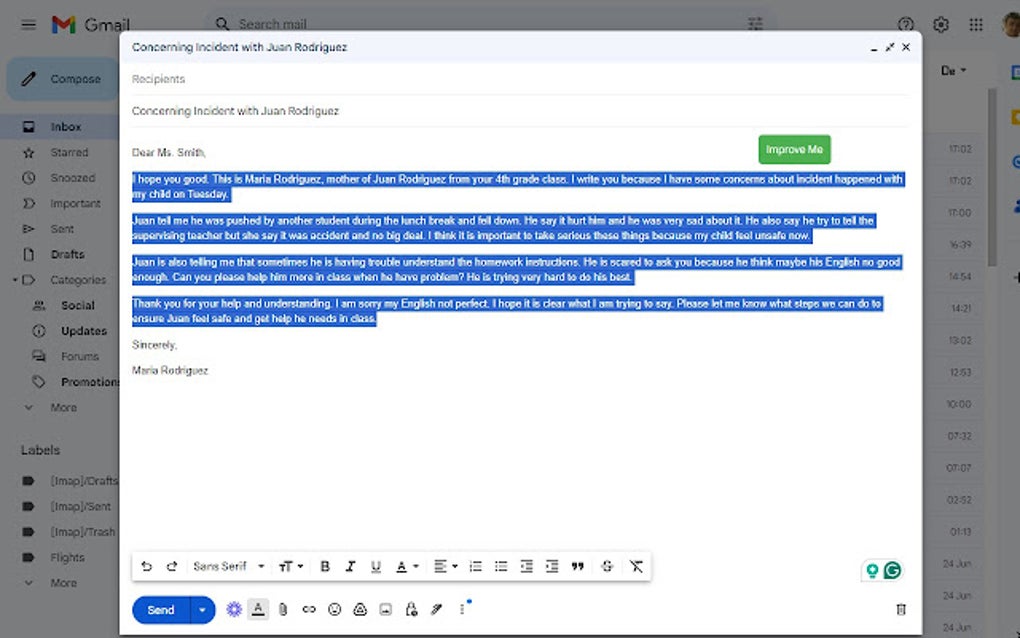Open the Sans Serif font dropdown
This screenshot has width=1020, height=638.
(x=228, y=566)
